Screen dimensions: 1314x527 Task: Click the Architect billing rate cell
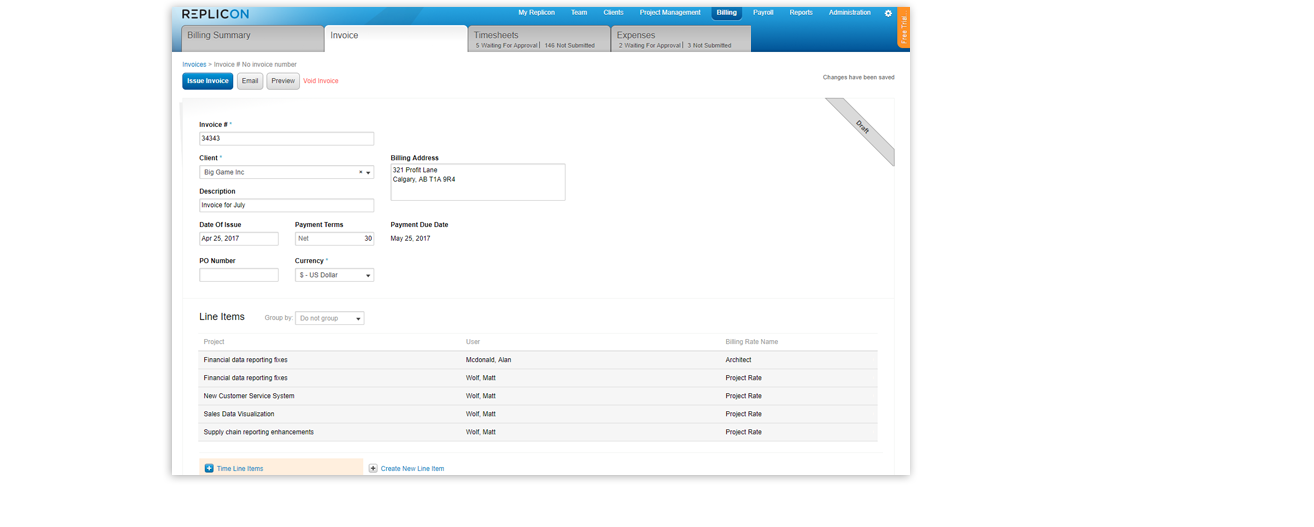(x=738, y=360)
